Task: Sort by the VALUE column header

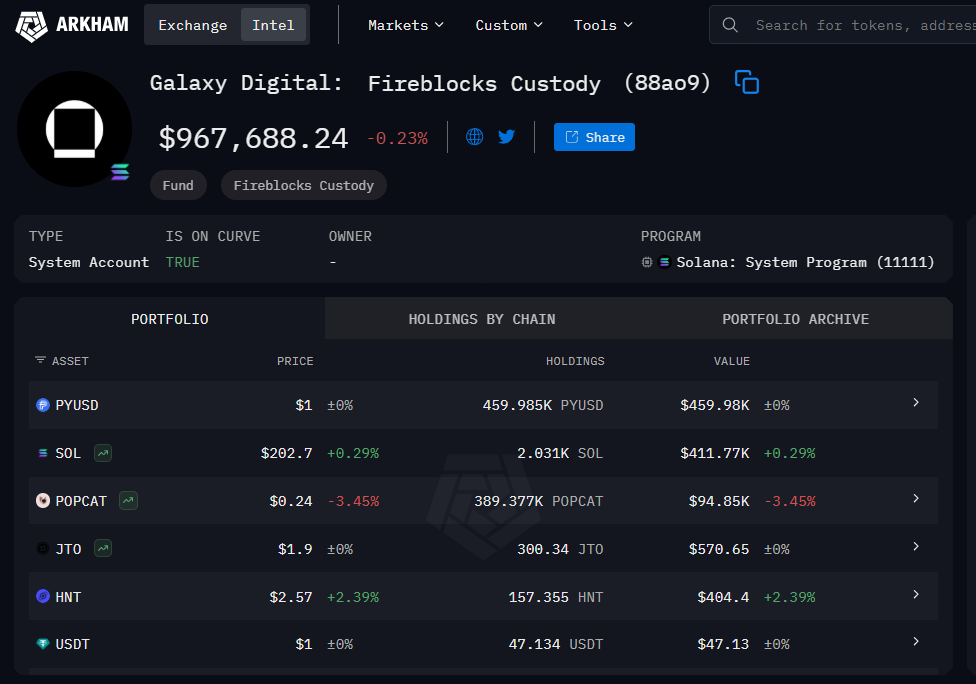Action: (x=731, y=361)
